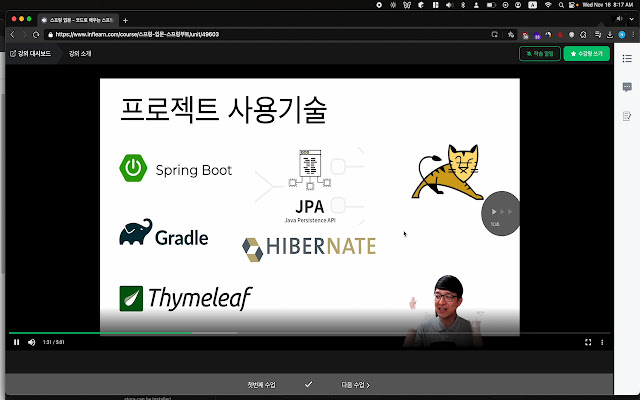The image size is (640, 400).
Task: Select the 스프링 입문 browser tab
Action: (x=78, y=20)
